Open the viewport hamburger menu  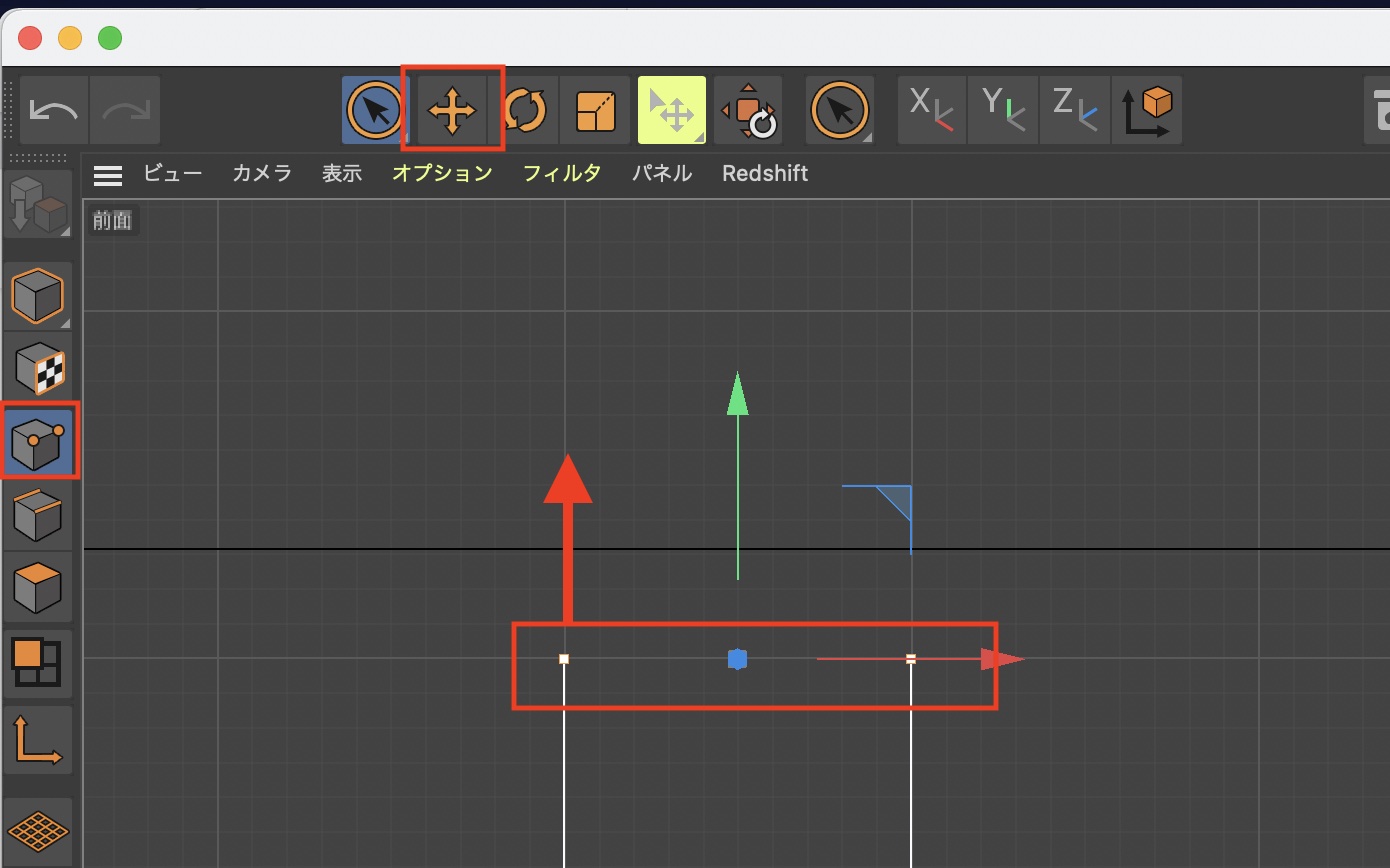point(107,175)
